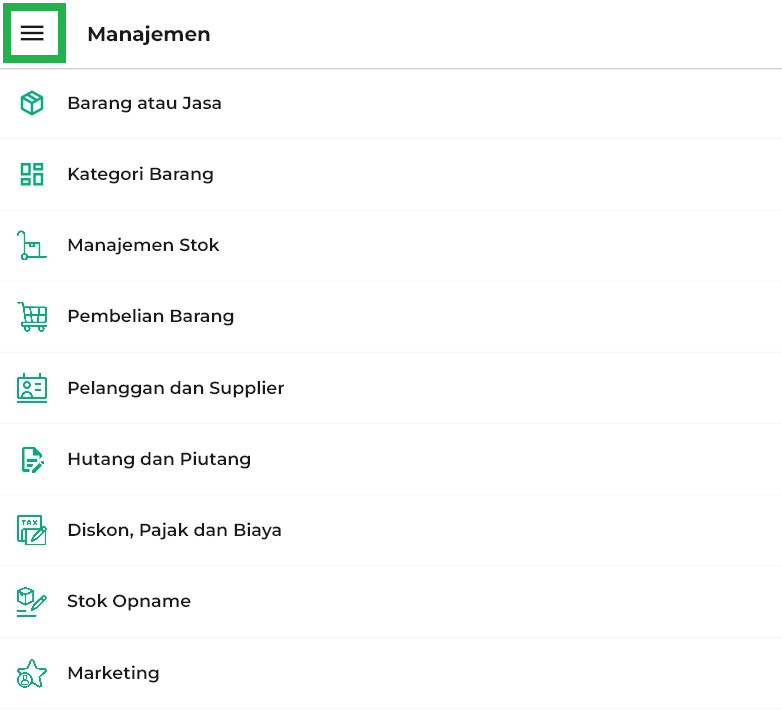Open the hamburger navigation menu

(x=33, y=33)
